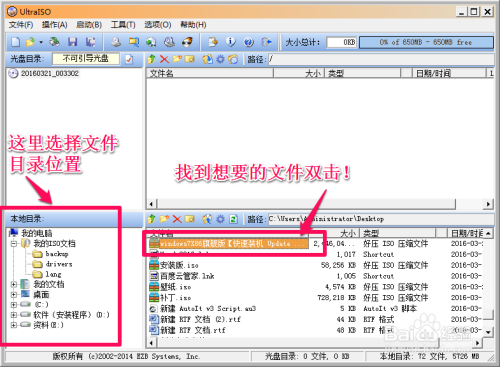Click the New image toolbar icon
Viewport: 500px width, 367px height.
pyautogui.click(x=15, y=42)
